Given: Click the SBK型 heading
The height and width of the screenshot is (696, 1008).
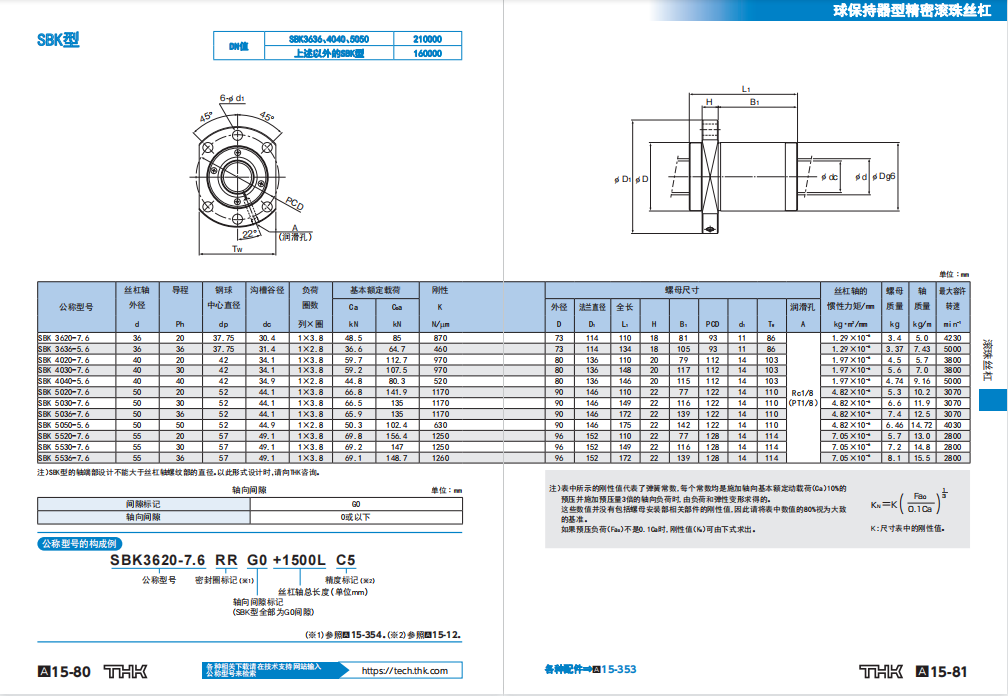Looking at the screenshot, I should [x=58, y=40].
